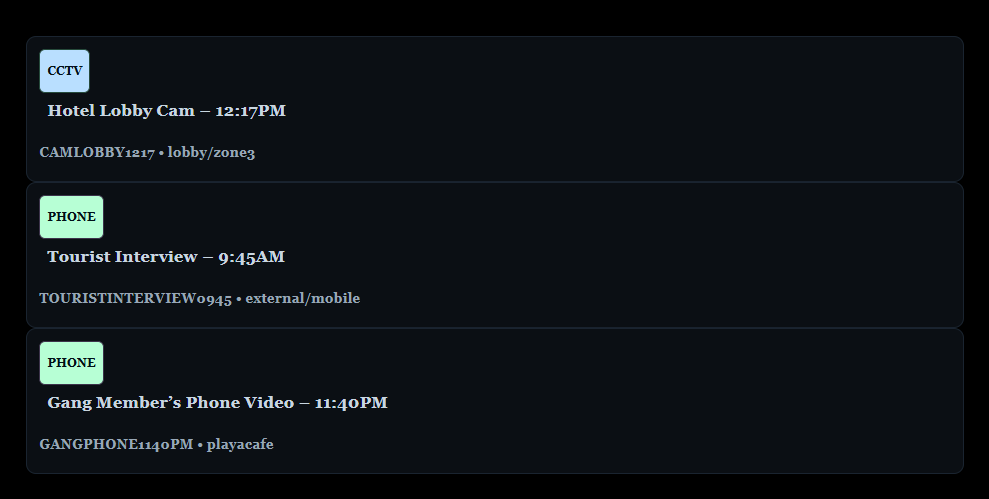
Task: Select the TOURISTINTERVIEW0945 identifier
Action: pyautogui.click(x=135, y=299)
